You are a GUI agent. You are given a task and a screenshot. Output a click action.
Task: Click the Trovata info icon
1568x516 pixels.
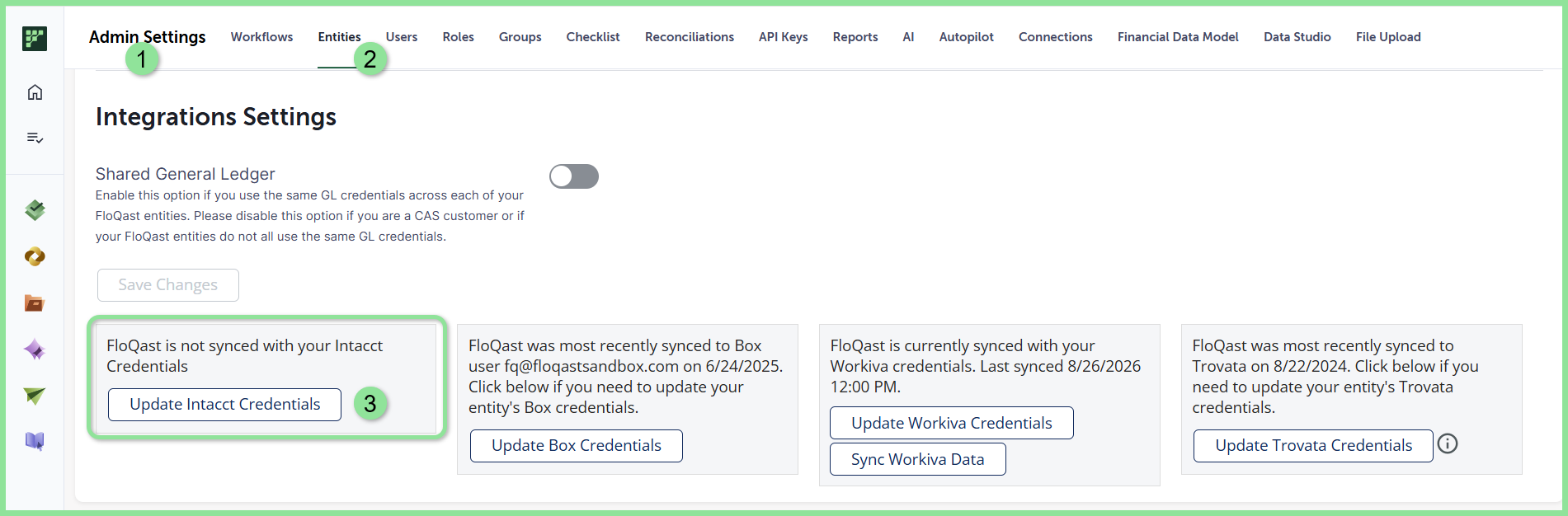click(x=1448, y=443)
